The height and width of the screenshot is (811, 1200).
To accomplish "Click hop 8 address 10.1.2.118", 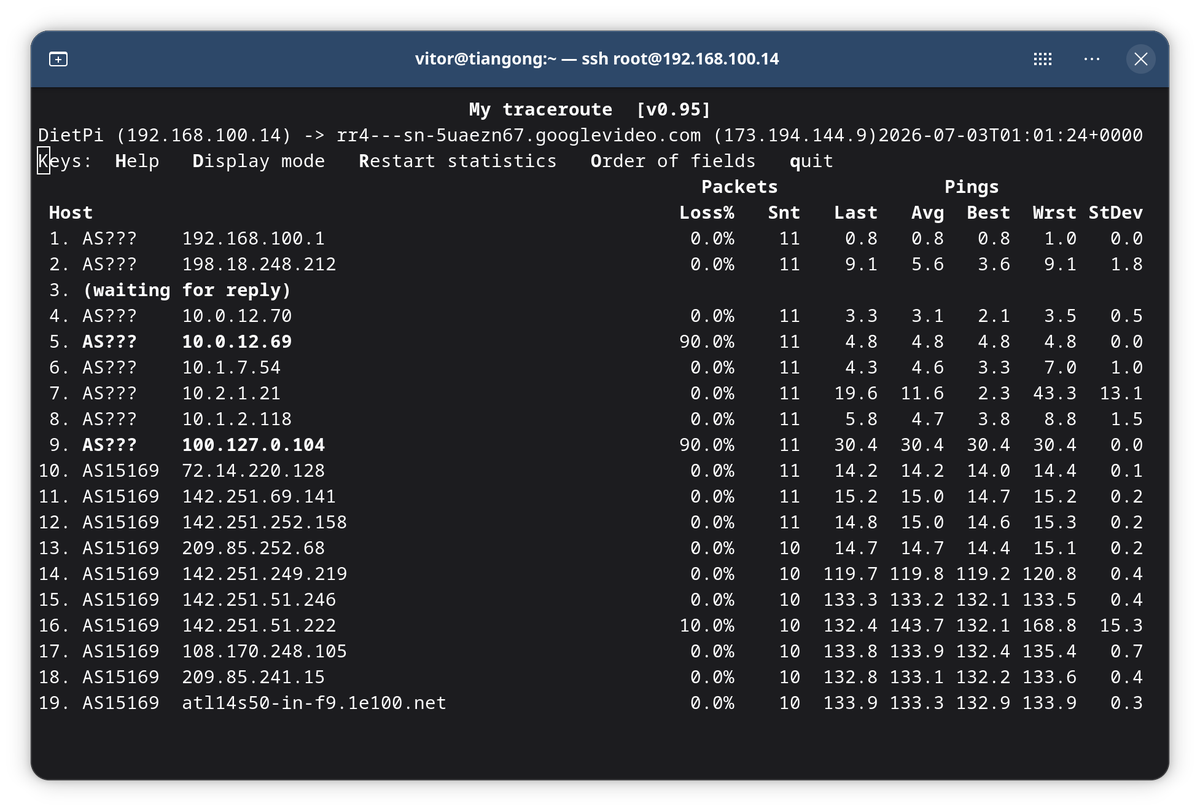I will click(237, 420).
